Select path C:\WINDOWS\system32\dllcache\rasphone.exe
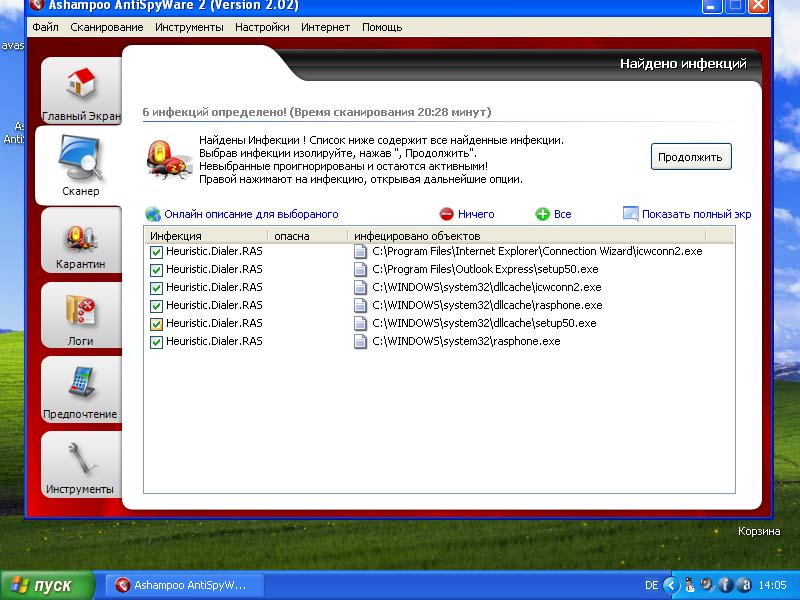800x600 pixels. [x=487, y=305]
